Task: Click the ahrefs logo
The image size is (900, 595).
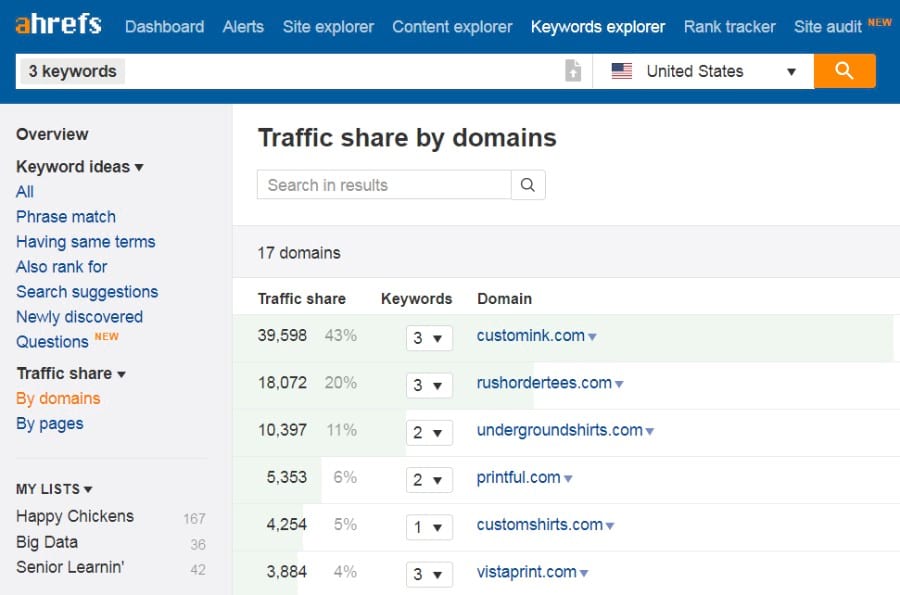Action: (57, 25)
